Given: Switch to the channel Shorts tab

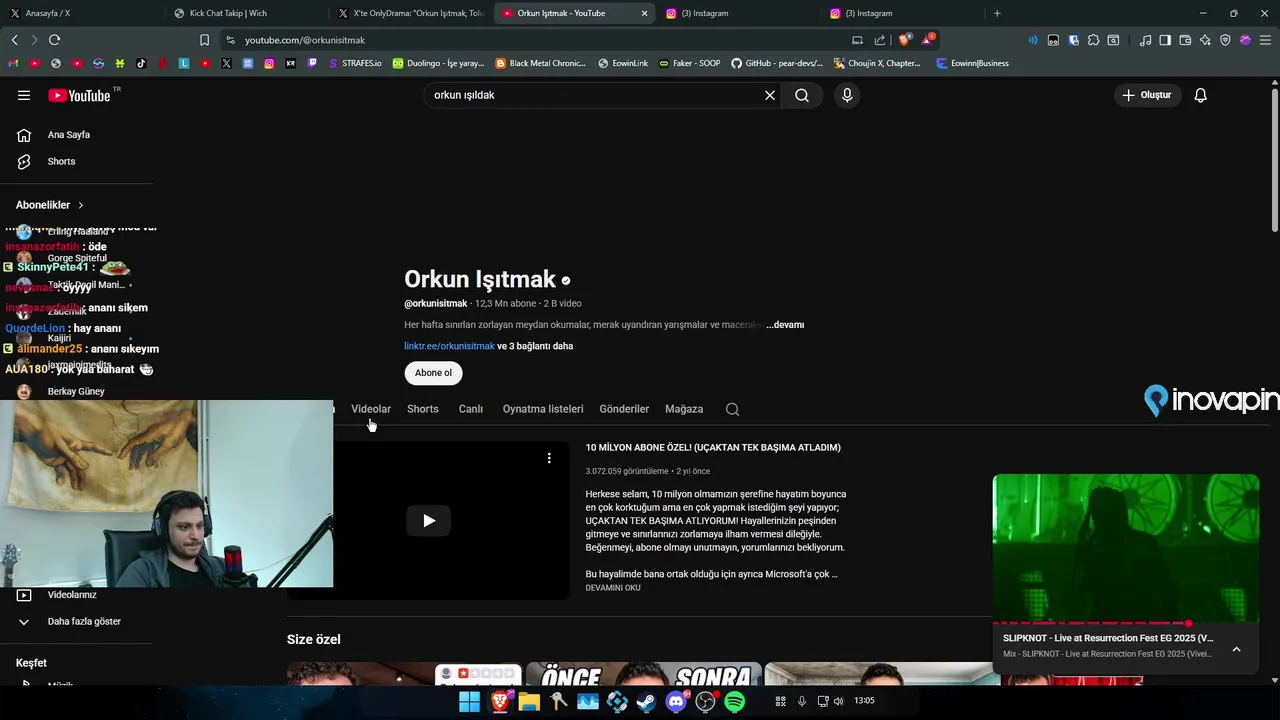Looking at the screenshot, I should pyautogui.click(x=423, y=409).
